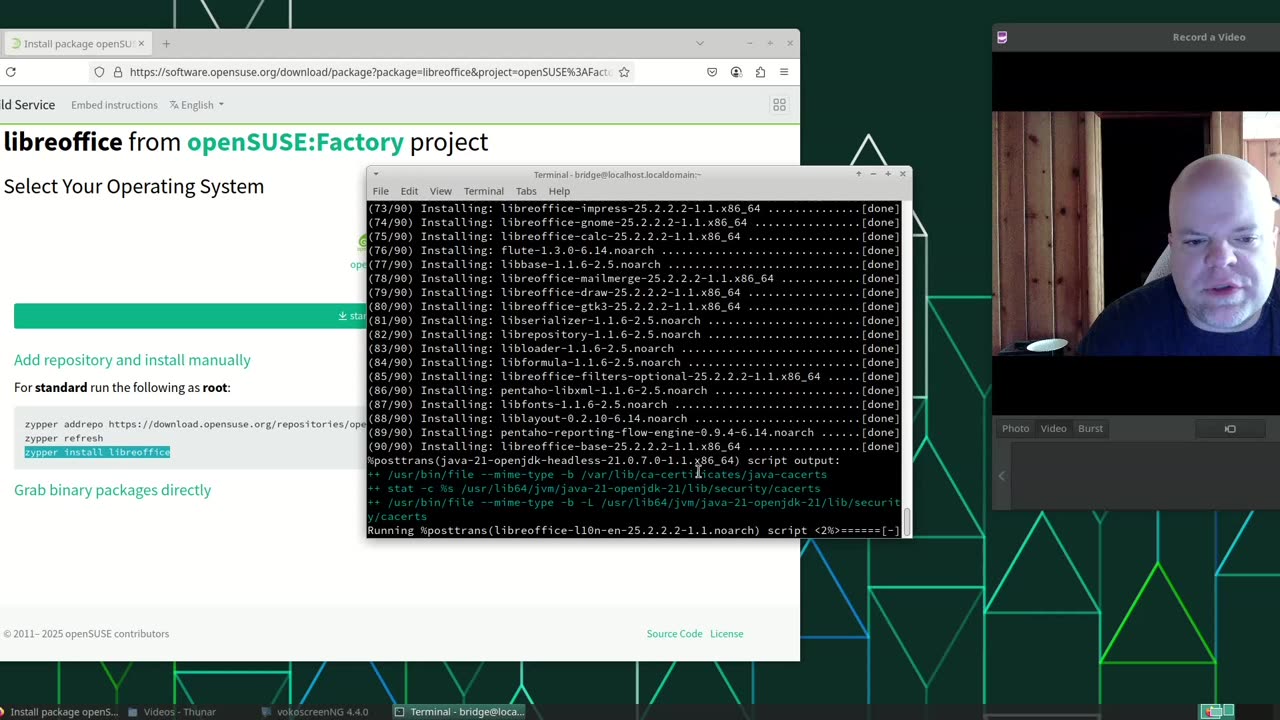The image size is (1280, 720).
Task: Click the 'zypper refresh' command line
Action: click(64, 438)
